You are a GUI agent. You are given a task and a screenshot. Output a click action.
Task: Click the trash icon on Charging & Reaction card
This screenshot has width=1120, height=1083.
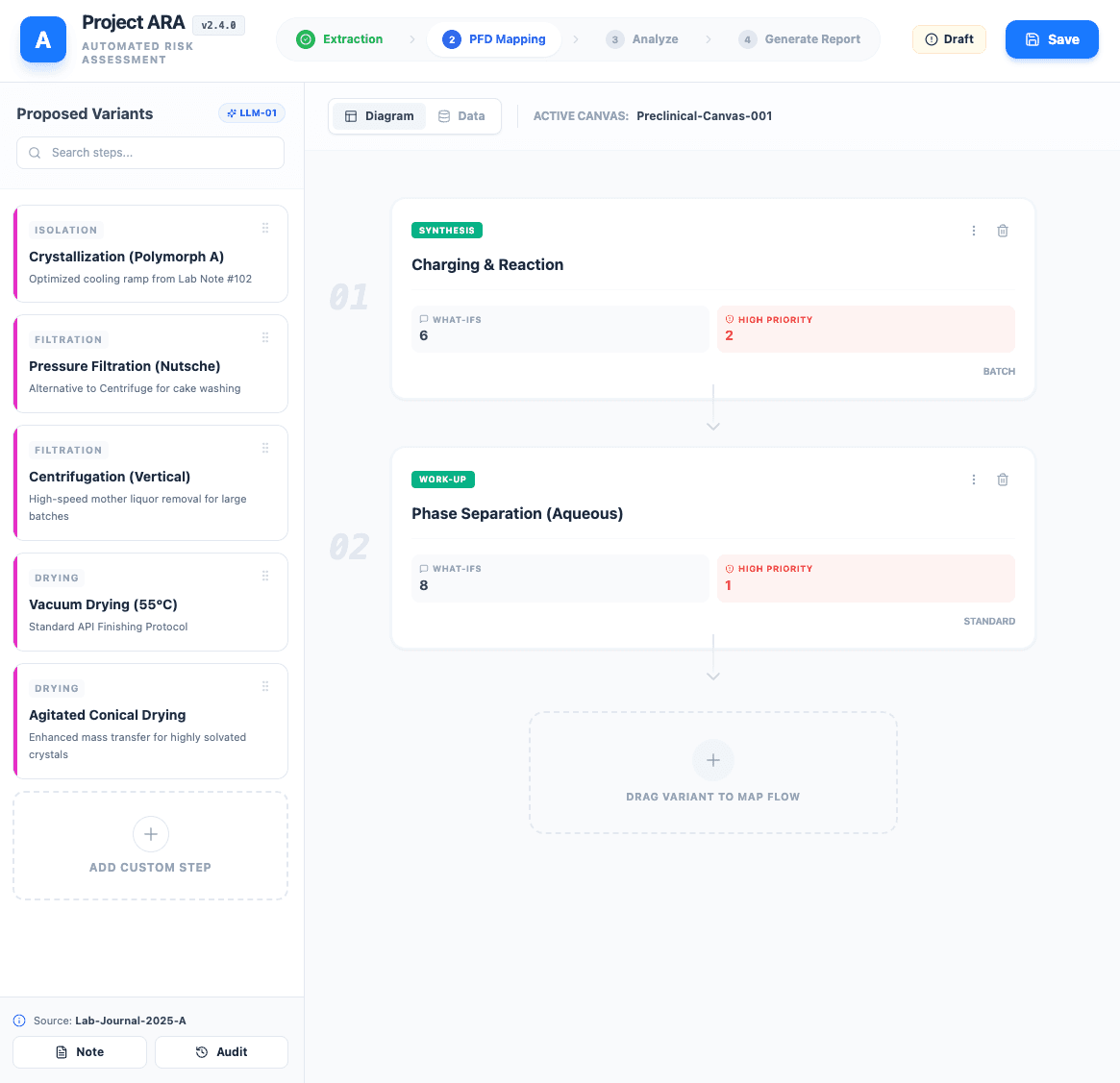click(x=1003, y=231)
